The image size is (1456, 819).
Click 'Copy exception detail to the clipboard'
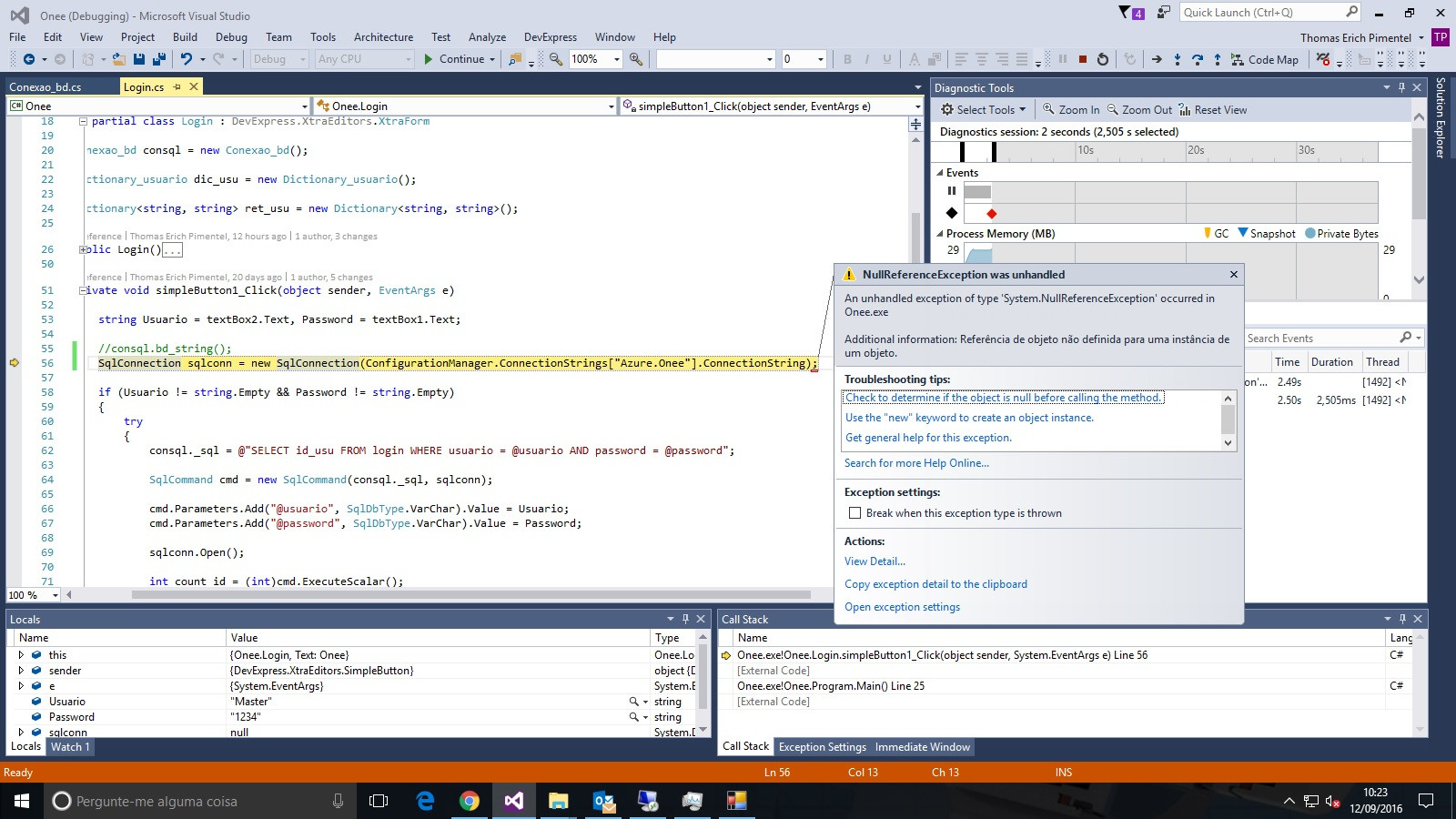935,584
